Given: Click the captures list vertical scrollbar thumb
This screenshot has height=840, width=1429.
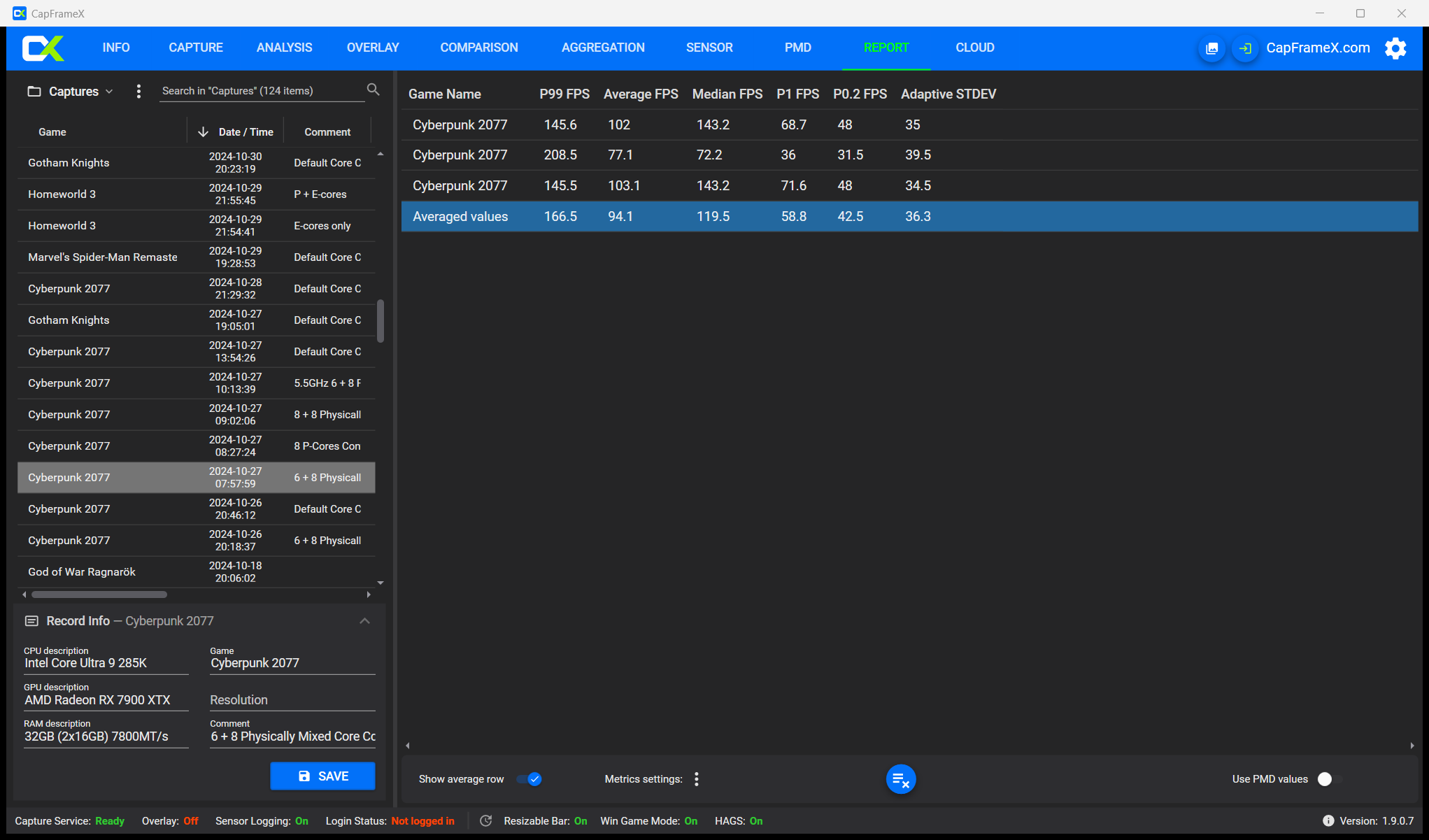Looking at the screenshot, I should point(381,321).
